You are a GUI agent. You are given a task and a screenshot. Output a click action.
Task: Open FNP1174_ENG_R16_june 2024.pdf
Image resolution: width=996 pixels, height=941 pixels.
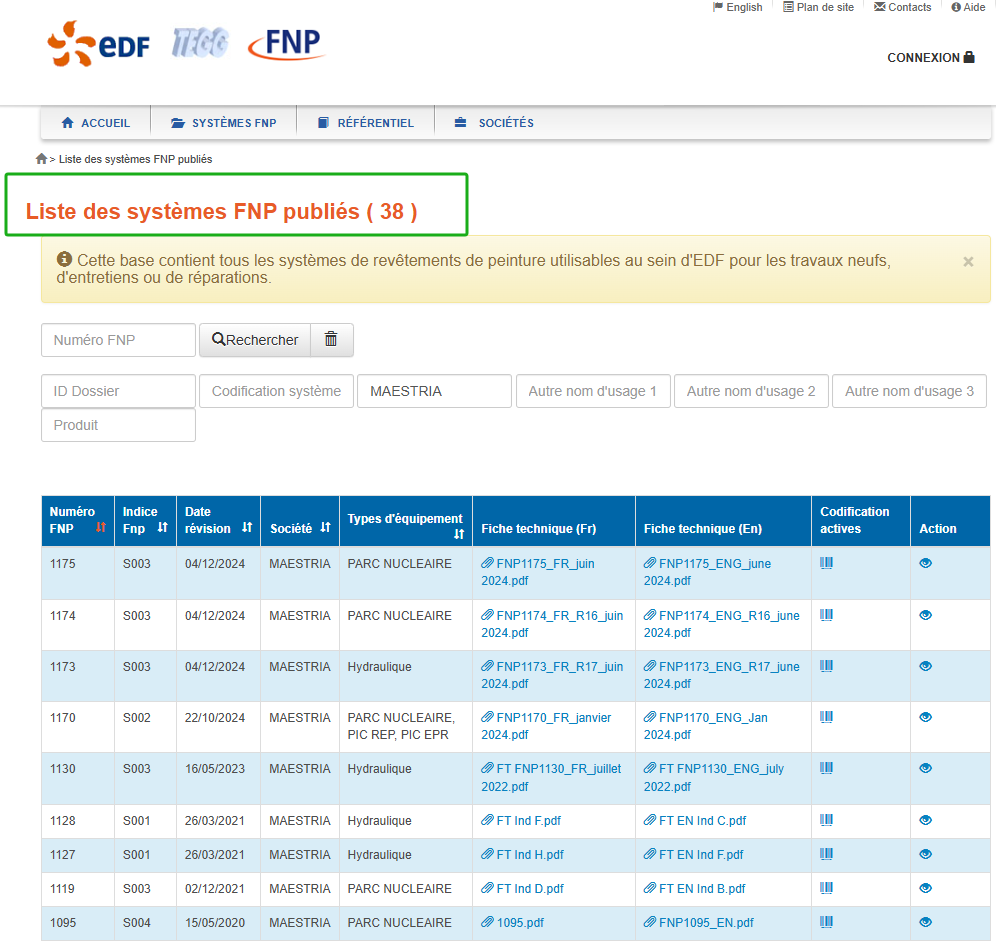click(722, 624)
